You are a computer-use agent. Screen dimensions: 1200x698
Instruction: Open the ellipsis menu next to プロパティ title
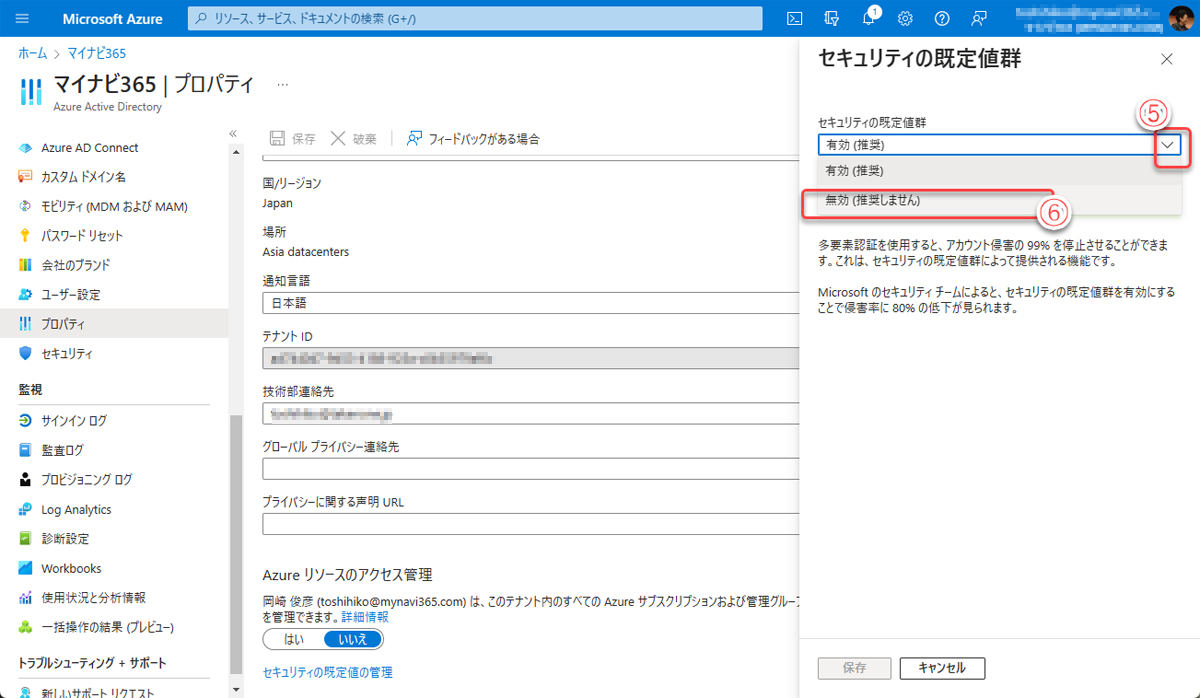click(282, 85)
